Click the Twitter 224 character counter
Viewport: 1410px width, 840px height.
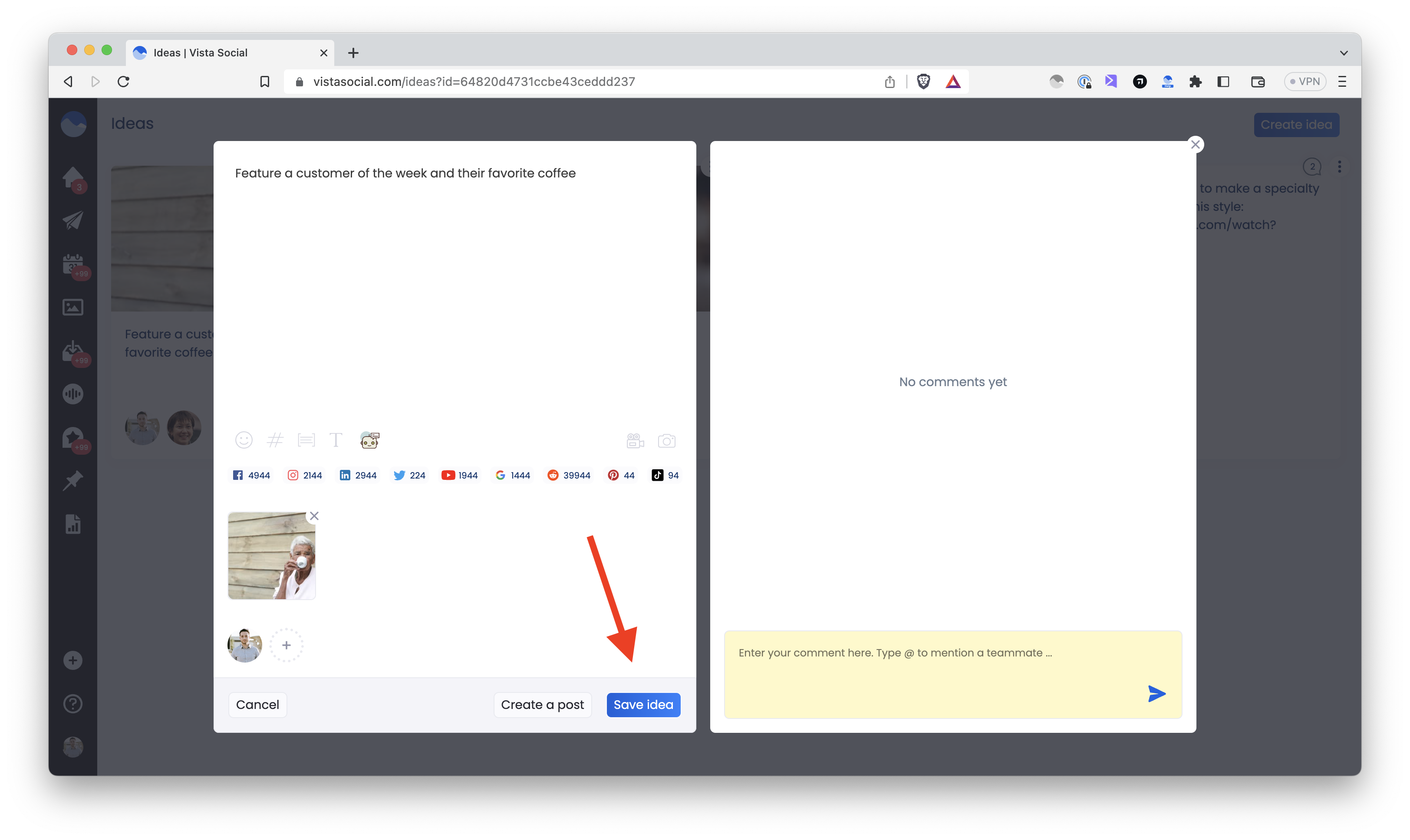click(x=409, y=476)
